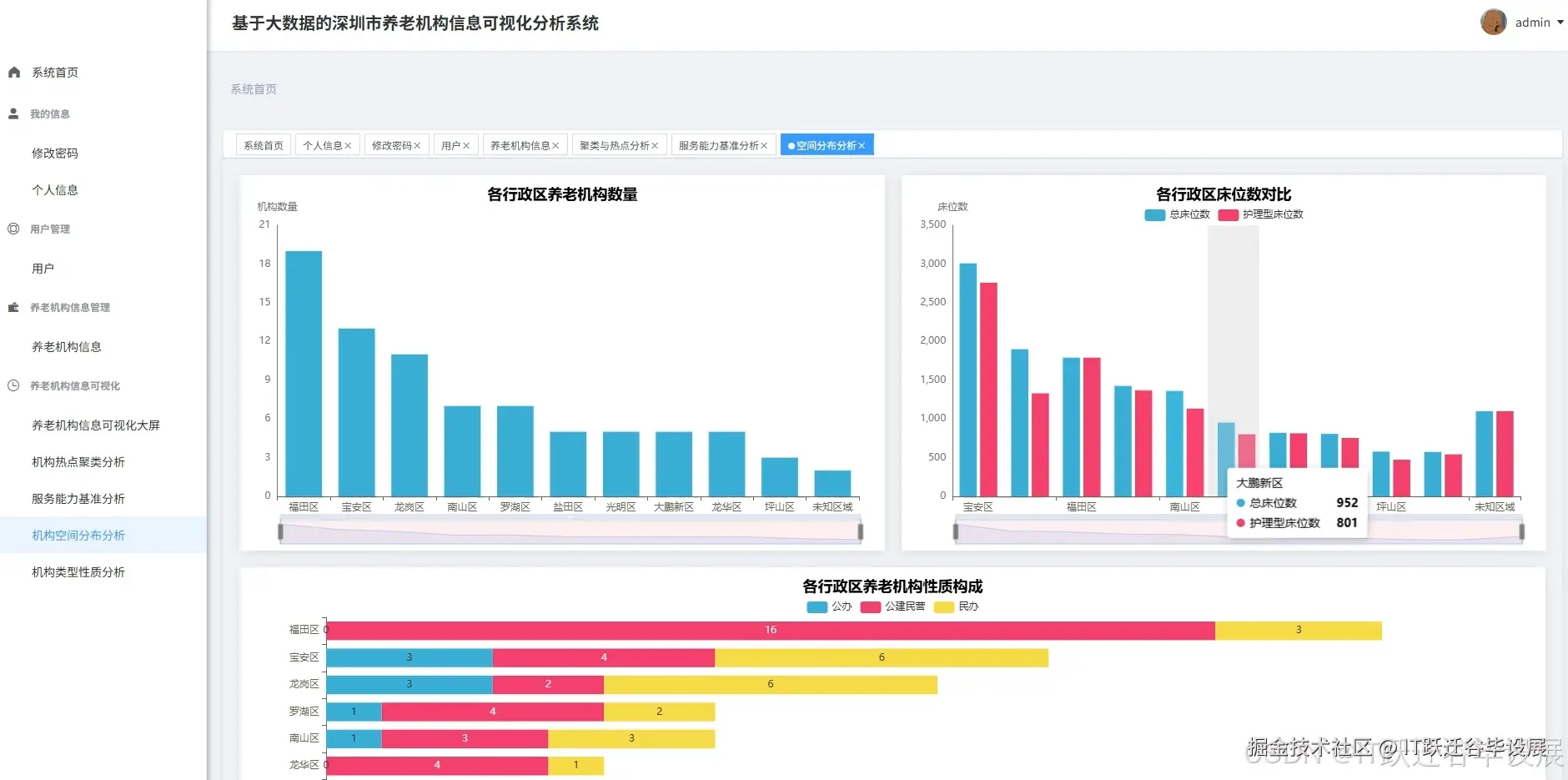Click the 各行政区养老机构数量 chart title
Screen dimensions: 1568x780
pos(562,194)
